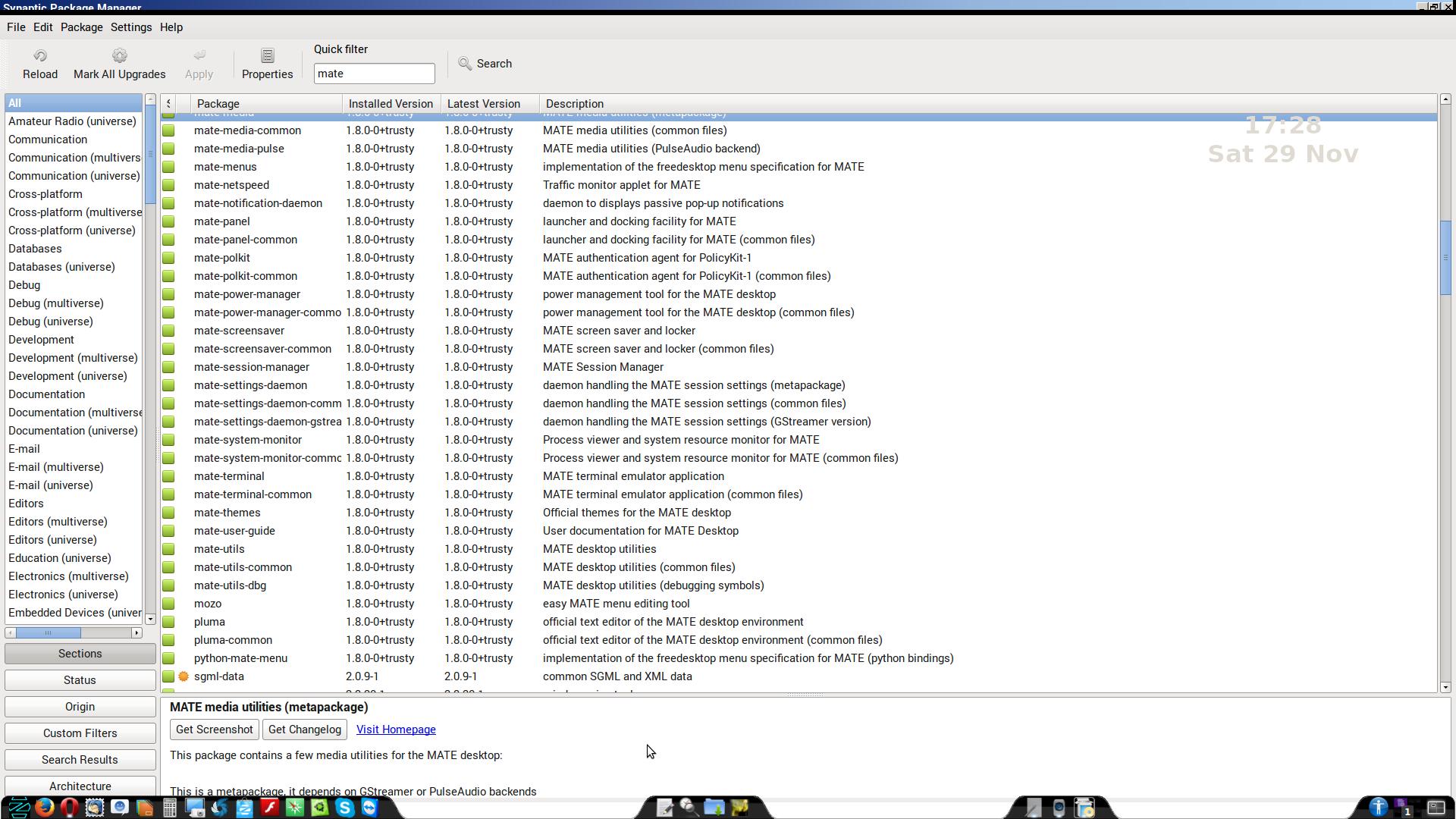This screenshot has height=819, width=1456.
Task: Toggle installed state of pluma package
Action: [x=168, y=621]
